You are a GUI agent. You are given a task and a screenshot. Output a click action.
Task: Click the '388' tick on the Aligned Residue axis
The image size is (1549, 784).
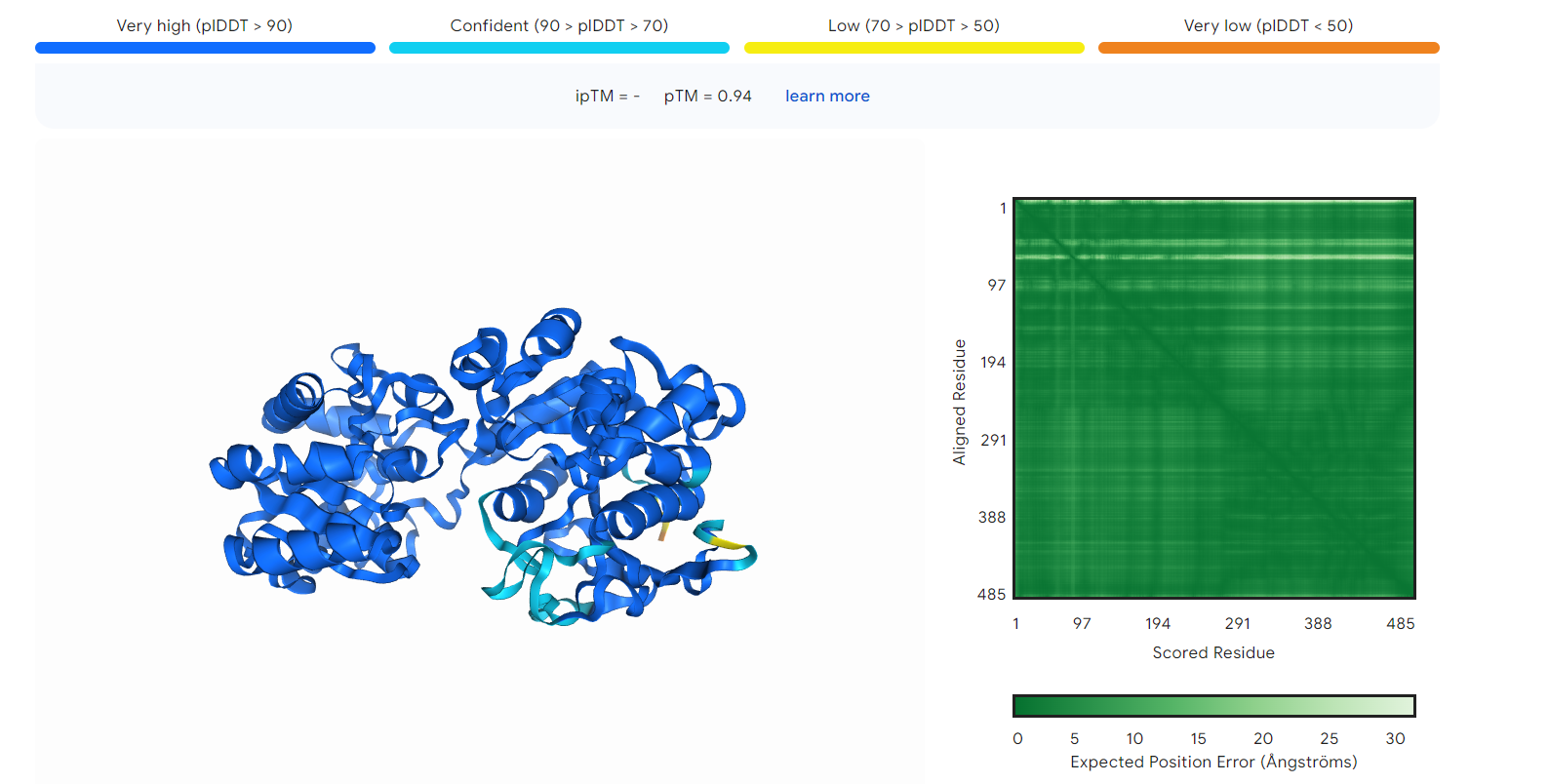click(x=992, y=517)
